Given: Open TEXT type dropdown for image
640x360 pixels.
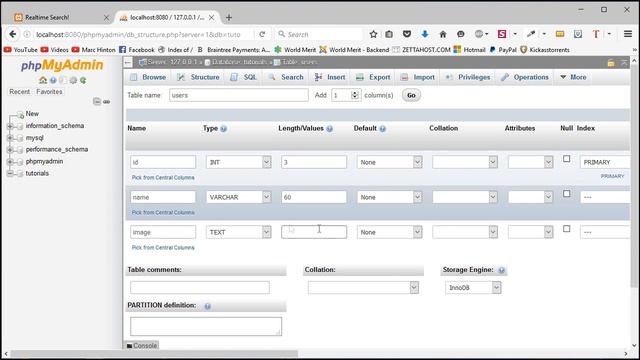Looking at the screenshot, I should click(x=239, y=233).
